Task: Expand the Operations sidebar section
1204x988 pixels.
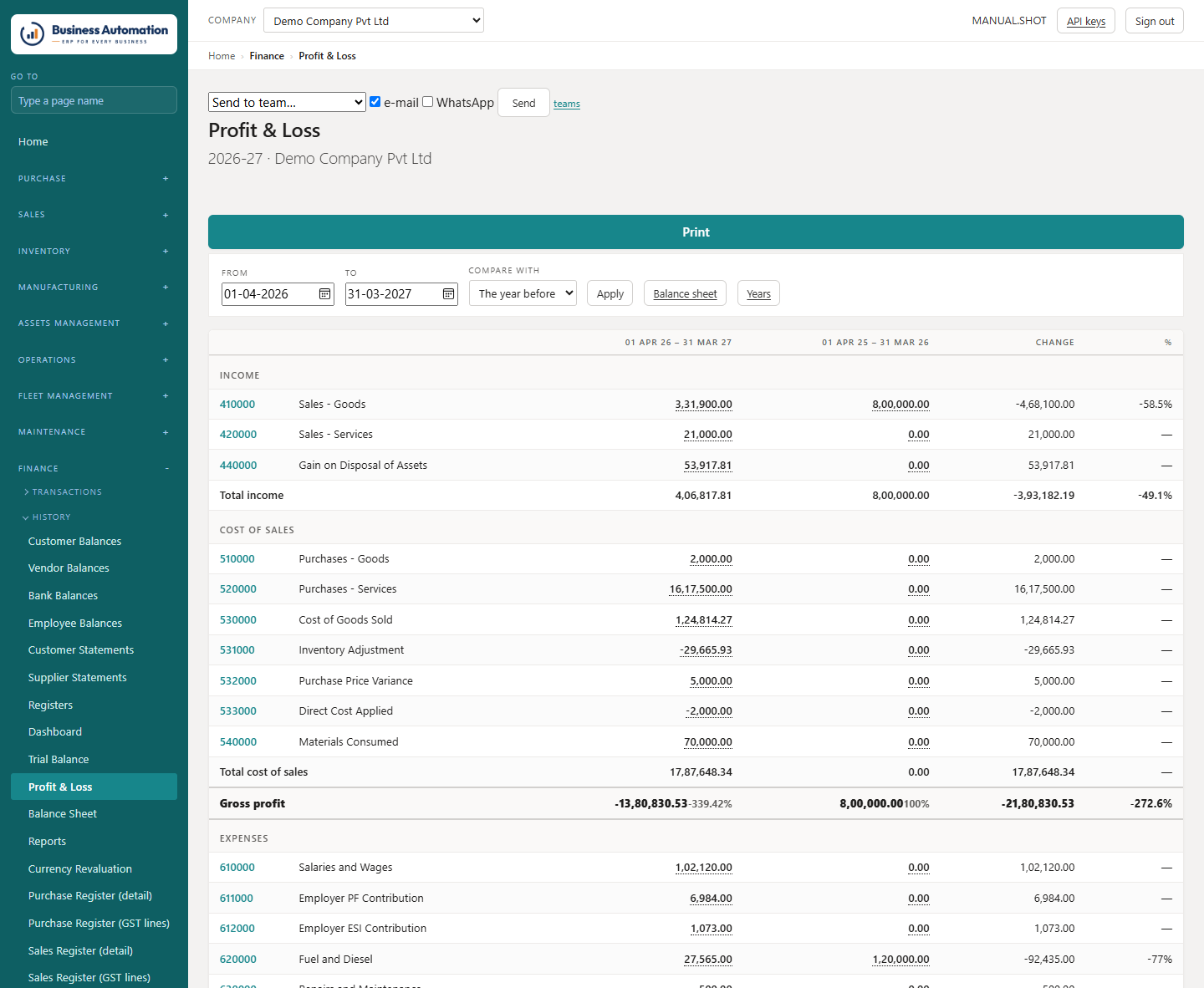Action: tap(94, 360)
